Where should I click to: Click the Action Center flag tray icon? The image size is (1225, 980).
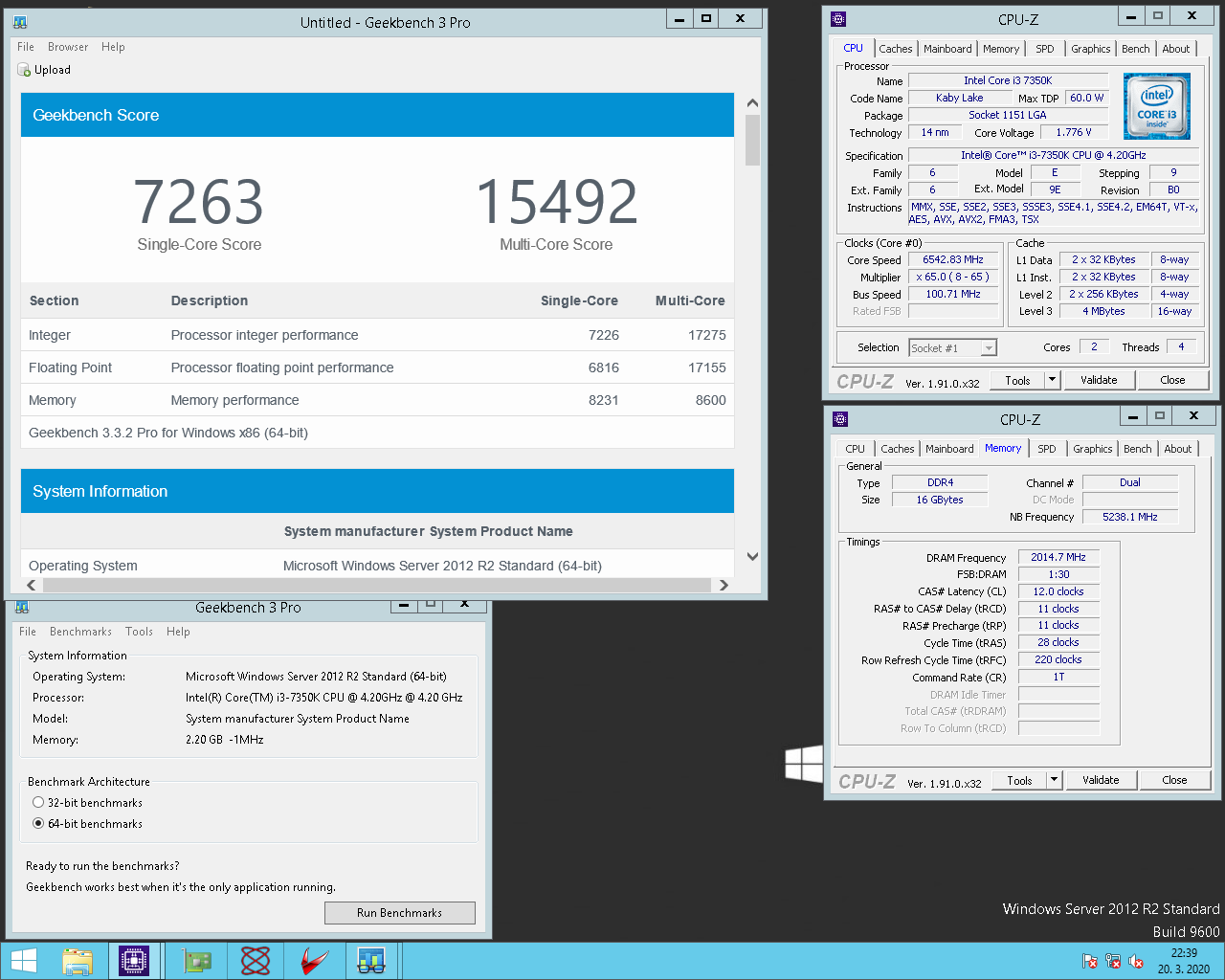[1090, 961]
